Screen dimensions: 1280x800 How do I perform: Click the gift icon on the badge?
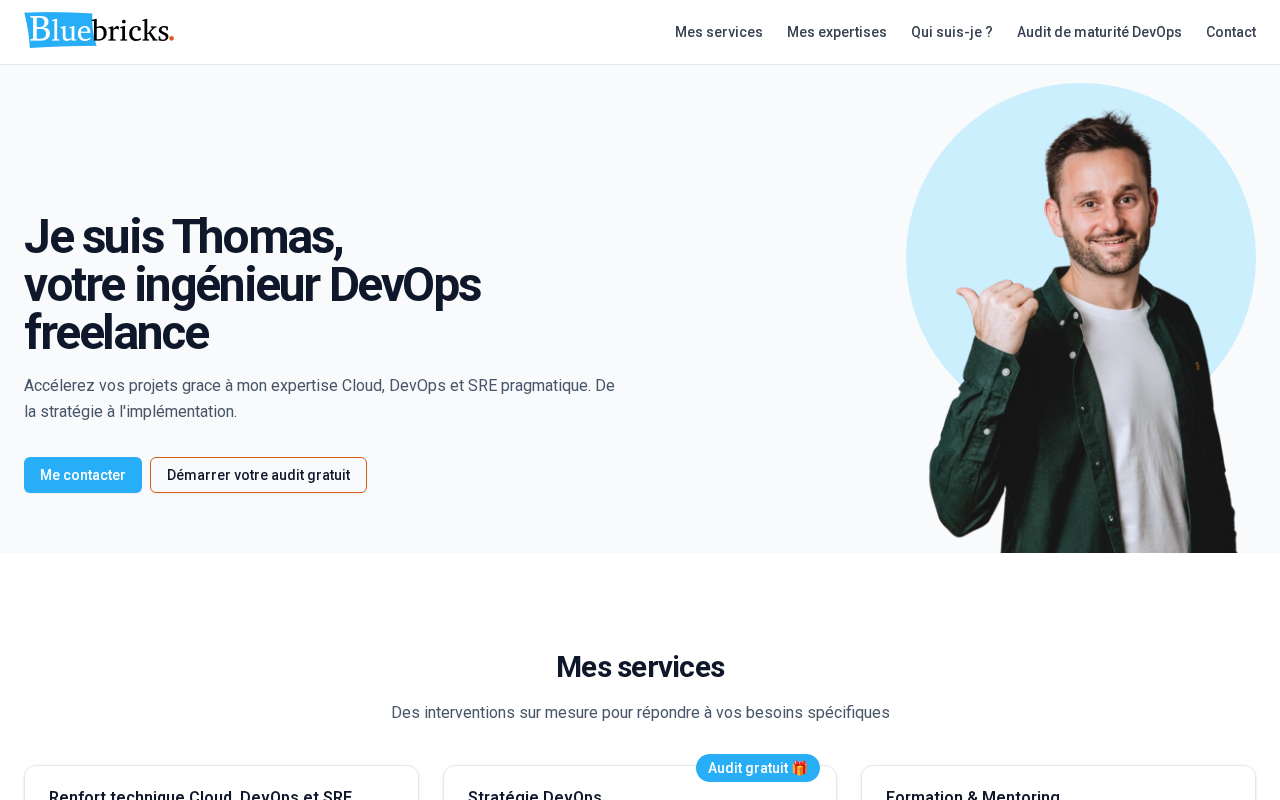tap(799, 768)
